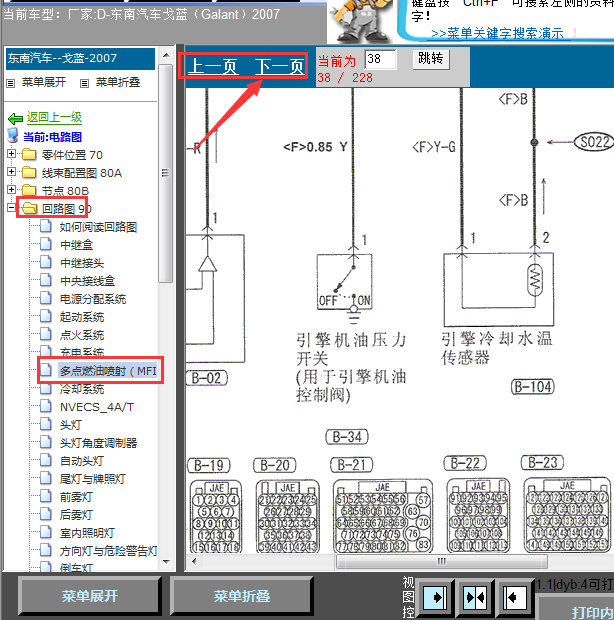614x620 pixels.
Task: Open the 室内照明灯 tree item
Action: click(x=87, y=533)
